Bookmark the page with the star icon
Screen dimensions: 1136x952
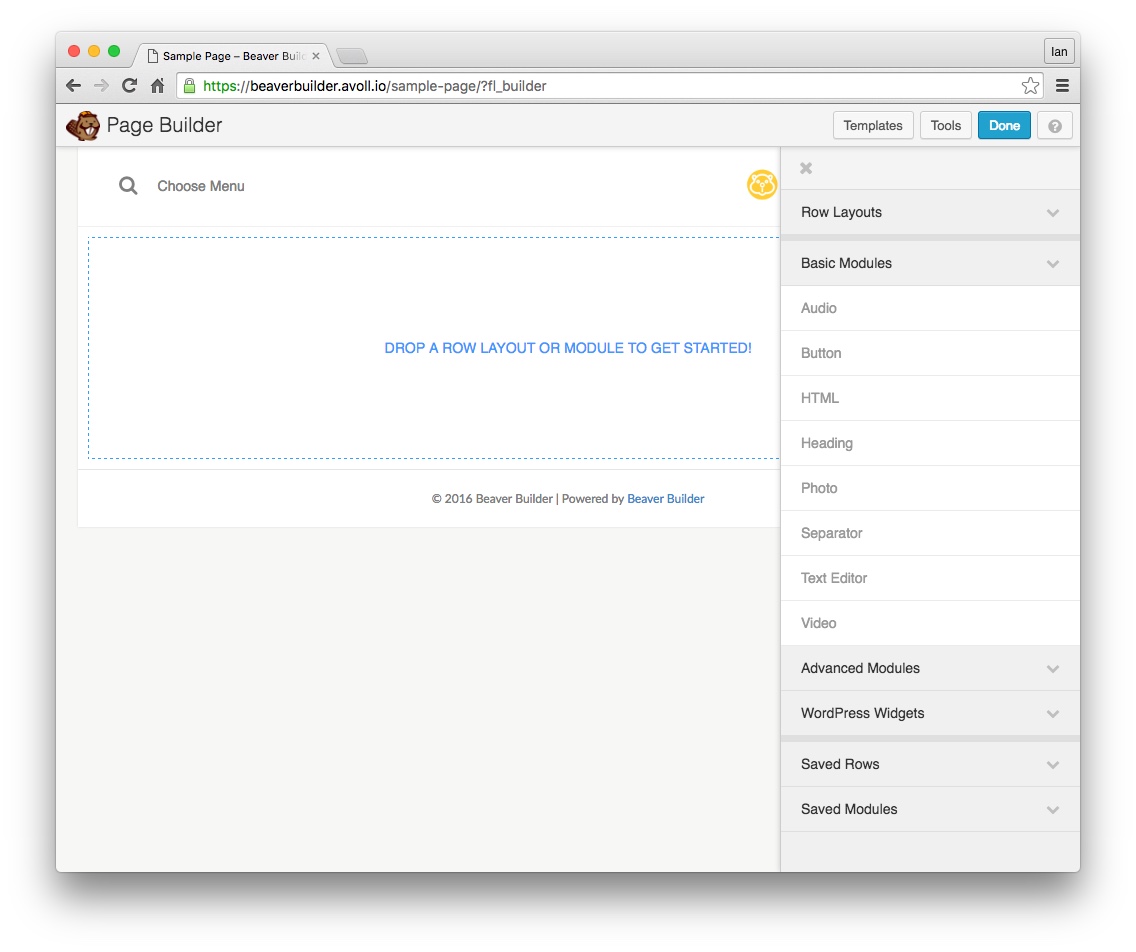click(1030, 85)
